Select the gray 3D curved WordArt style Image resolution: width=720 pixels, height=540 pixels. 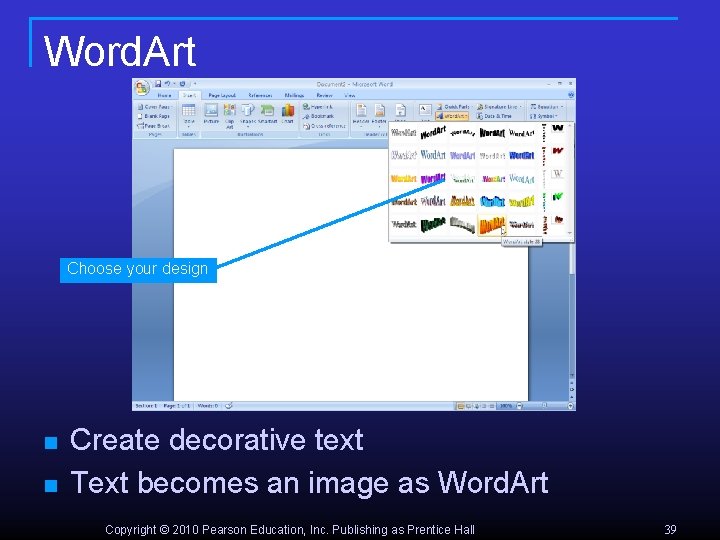[x=462, y=225]
